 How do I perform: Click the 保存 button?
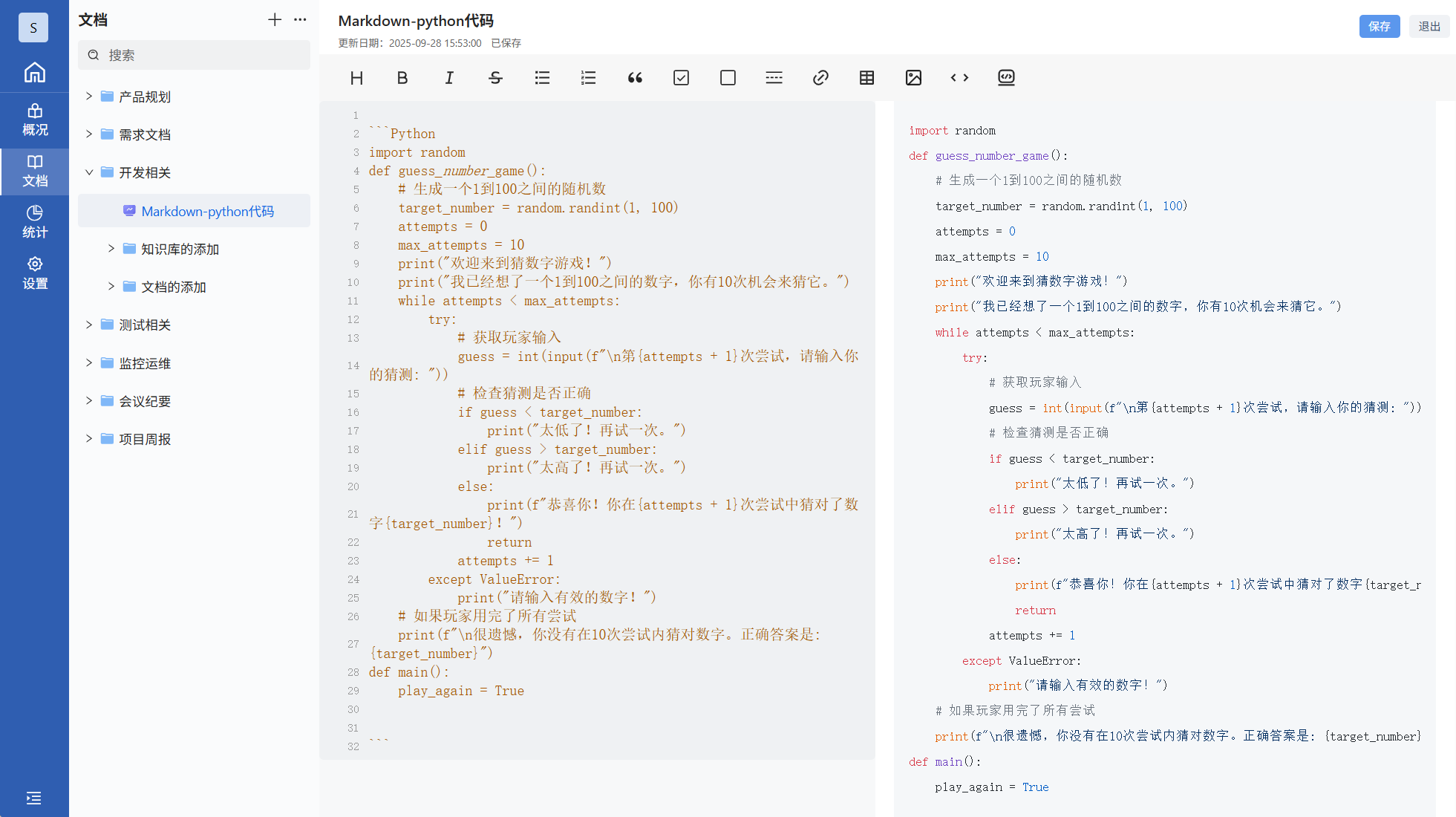(1379, 26)
